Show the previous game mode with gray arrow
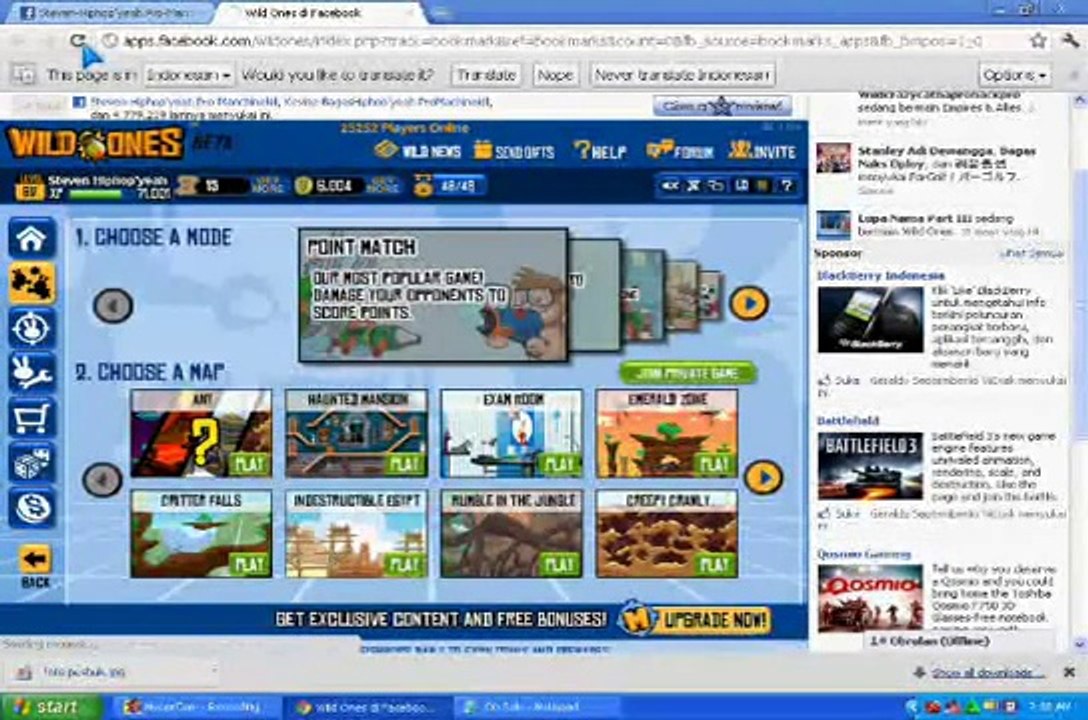Viewport: 1088px width, 720px height. (x=112, y=305)
